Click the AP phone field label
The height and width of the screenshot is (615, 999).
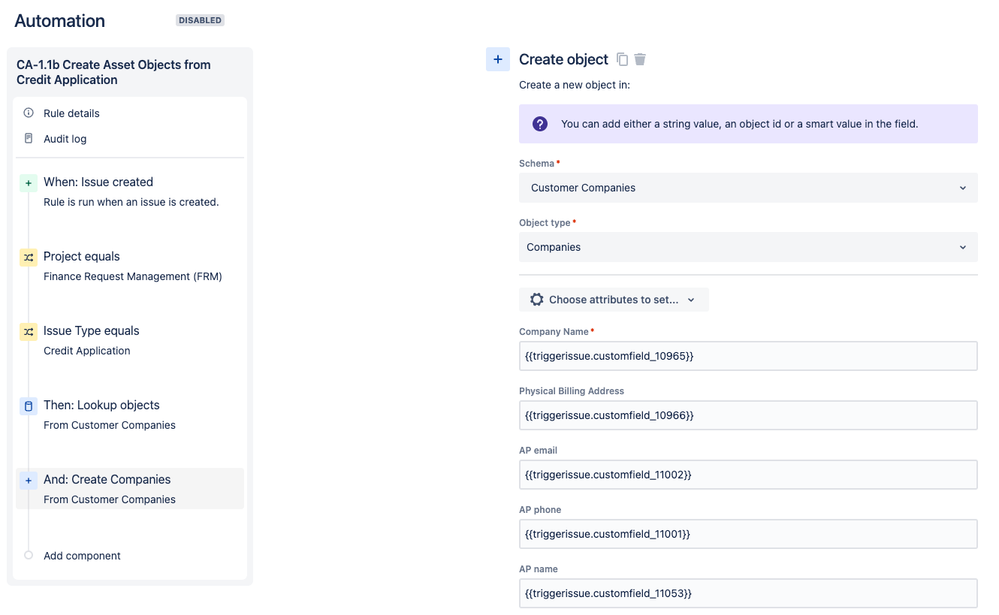click(x=540, y=509)
